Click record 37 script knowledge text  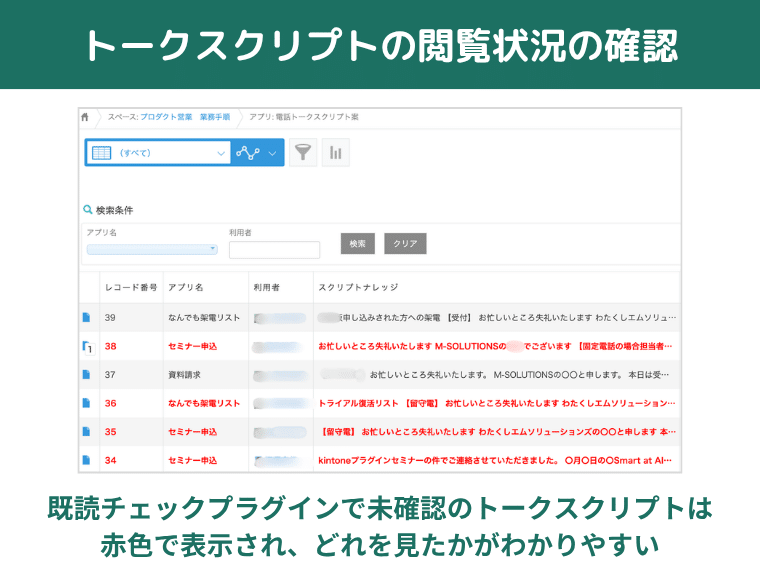pyautogui.click(x=519, y=375)
